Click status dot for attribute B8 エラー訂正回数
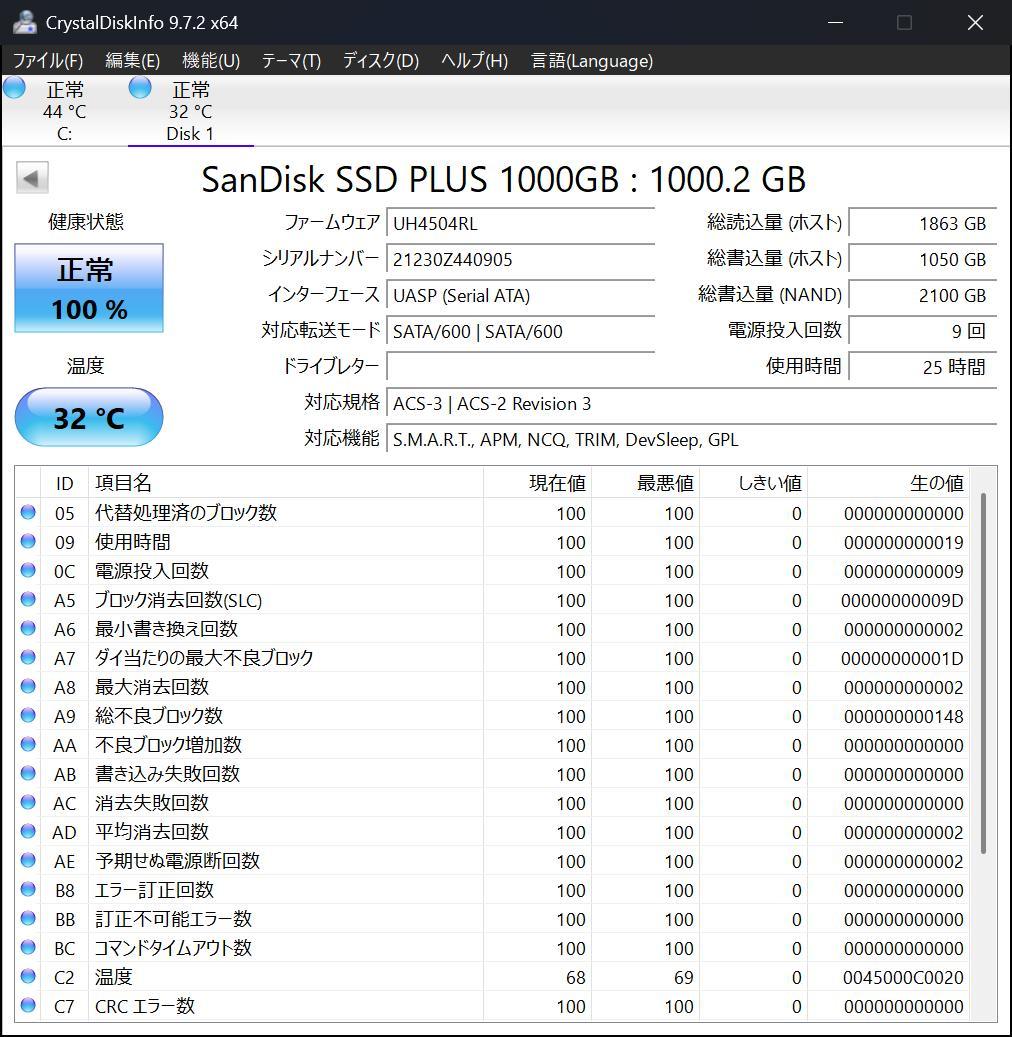 click(x=28, y=890)
